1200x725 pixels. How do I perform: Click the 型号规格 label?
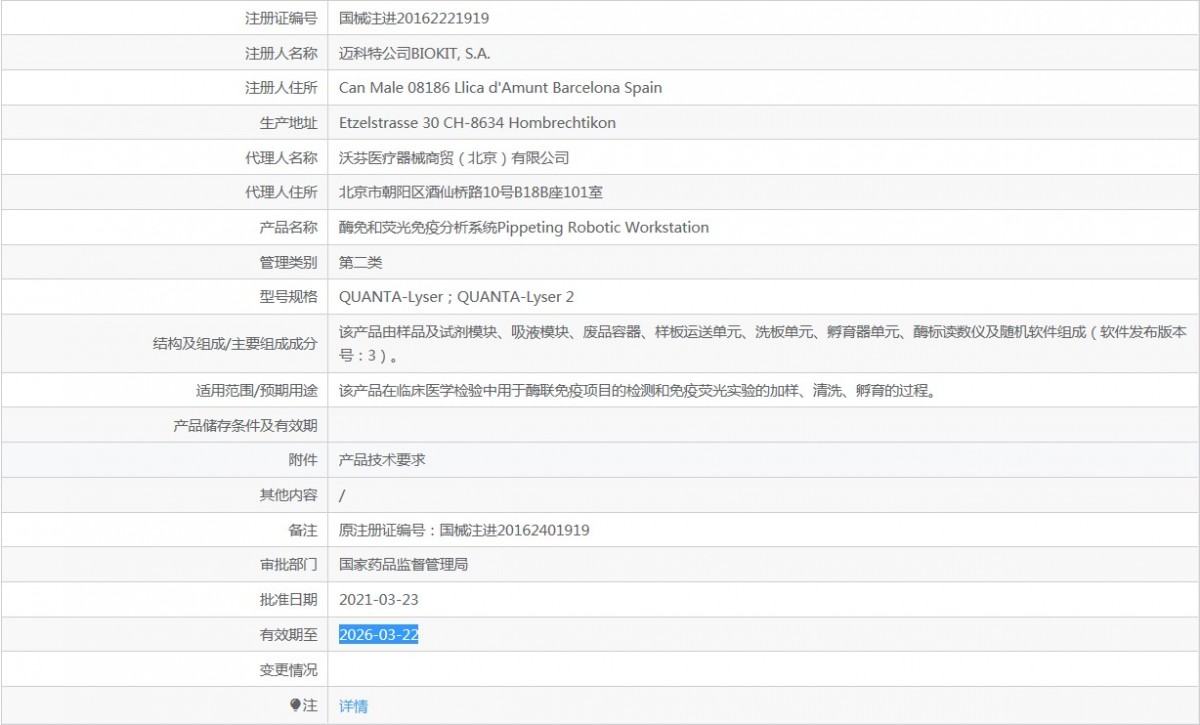(288, 297)
